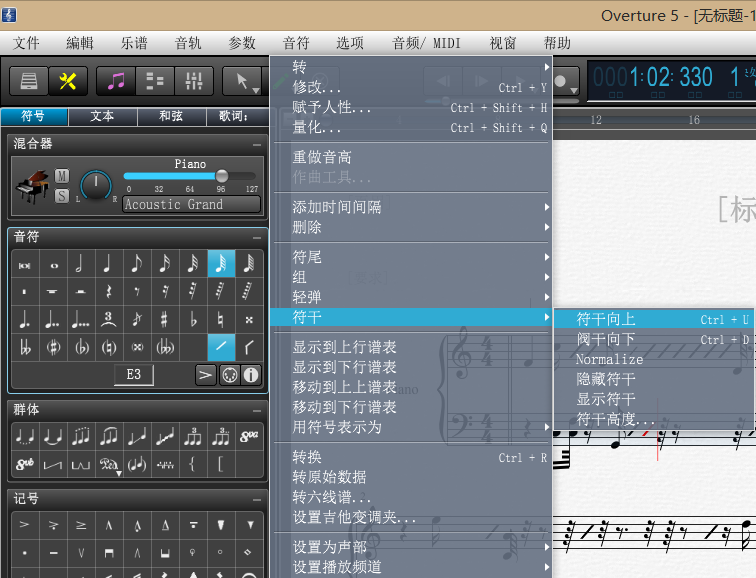This screenshot has width=756, height=578.
Task: Expand the 添加时间间隔 submenu
Action: tap(411, 207)
